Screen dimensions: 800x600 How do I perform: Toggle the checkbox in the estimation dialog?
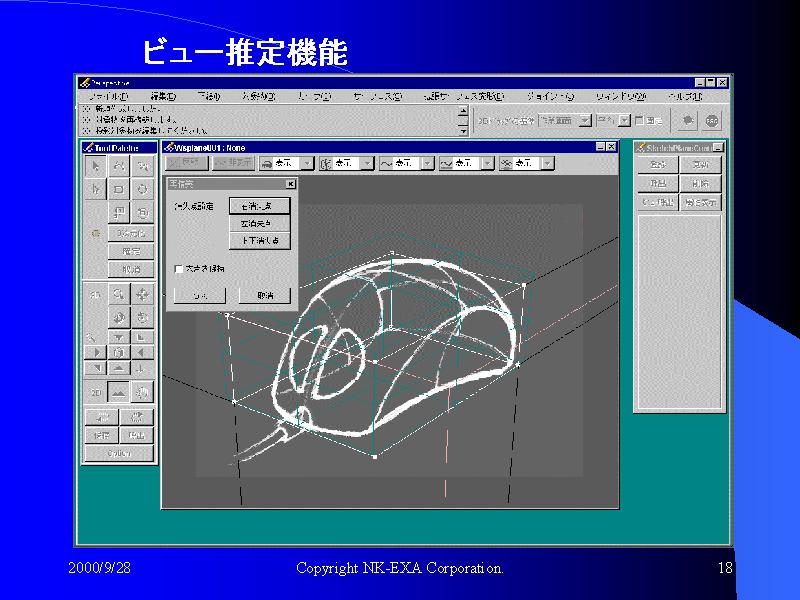click(178, 269)
